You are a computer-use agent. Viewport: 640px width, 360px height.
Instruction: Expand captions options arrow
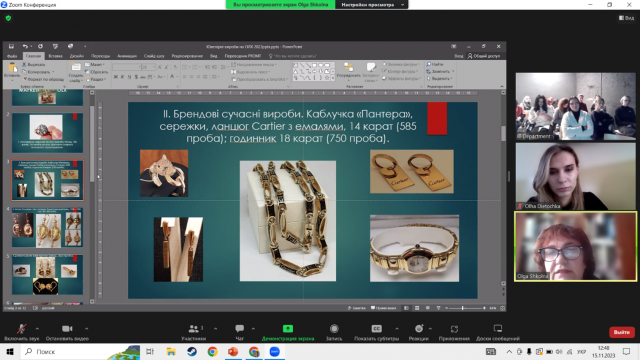[x=397, y=328]
